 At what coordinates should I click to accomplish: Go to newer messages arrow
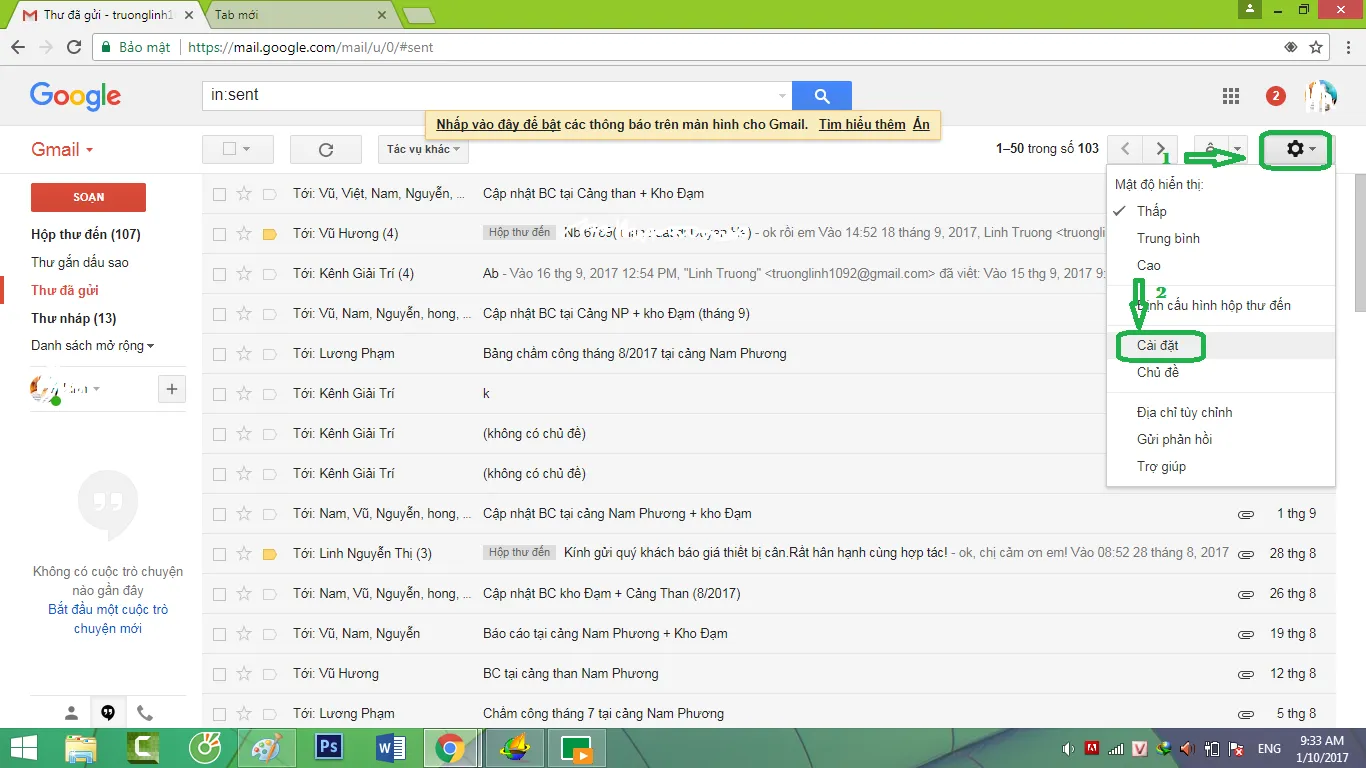click(x=1126, y=149)
